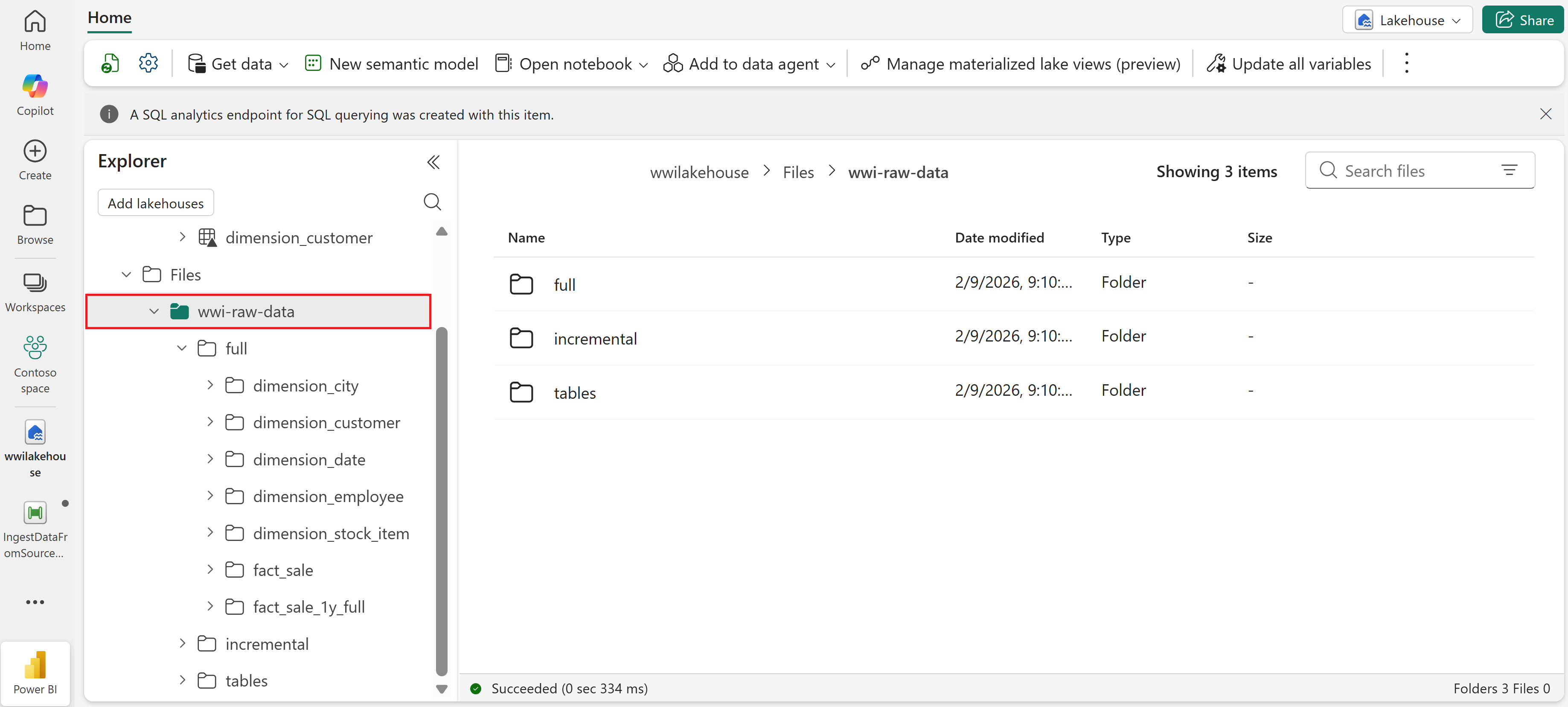Click the refresh lakehouse icon
Image resolution: width=1568 pixels, height=707 pixels.
[110, 63]
